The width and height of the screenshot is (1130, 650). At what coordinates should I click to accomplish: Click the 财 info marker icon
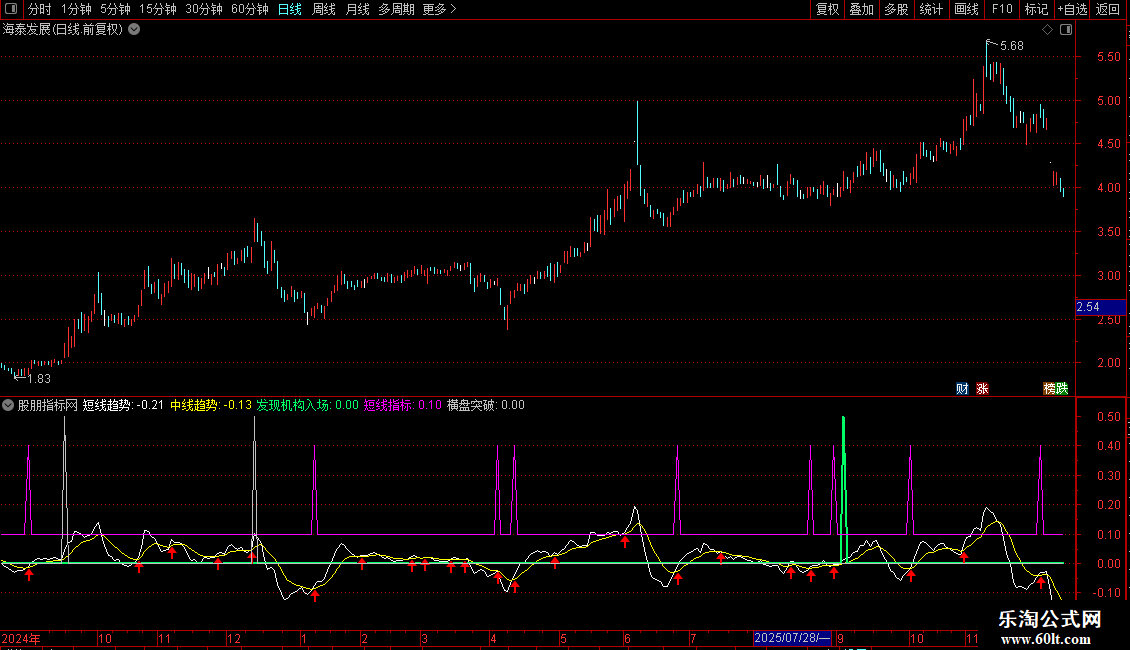point(962,389)
